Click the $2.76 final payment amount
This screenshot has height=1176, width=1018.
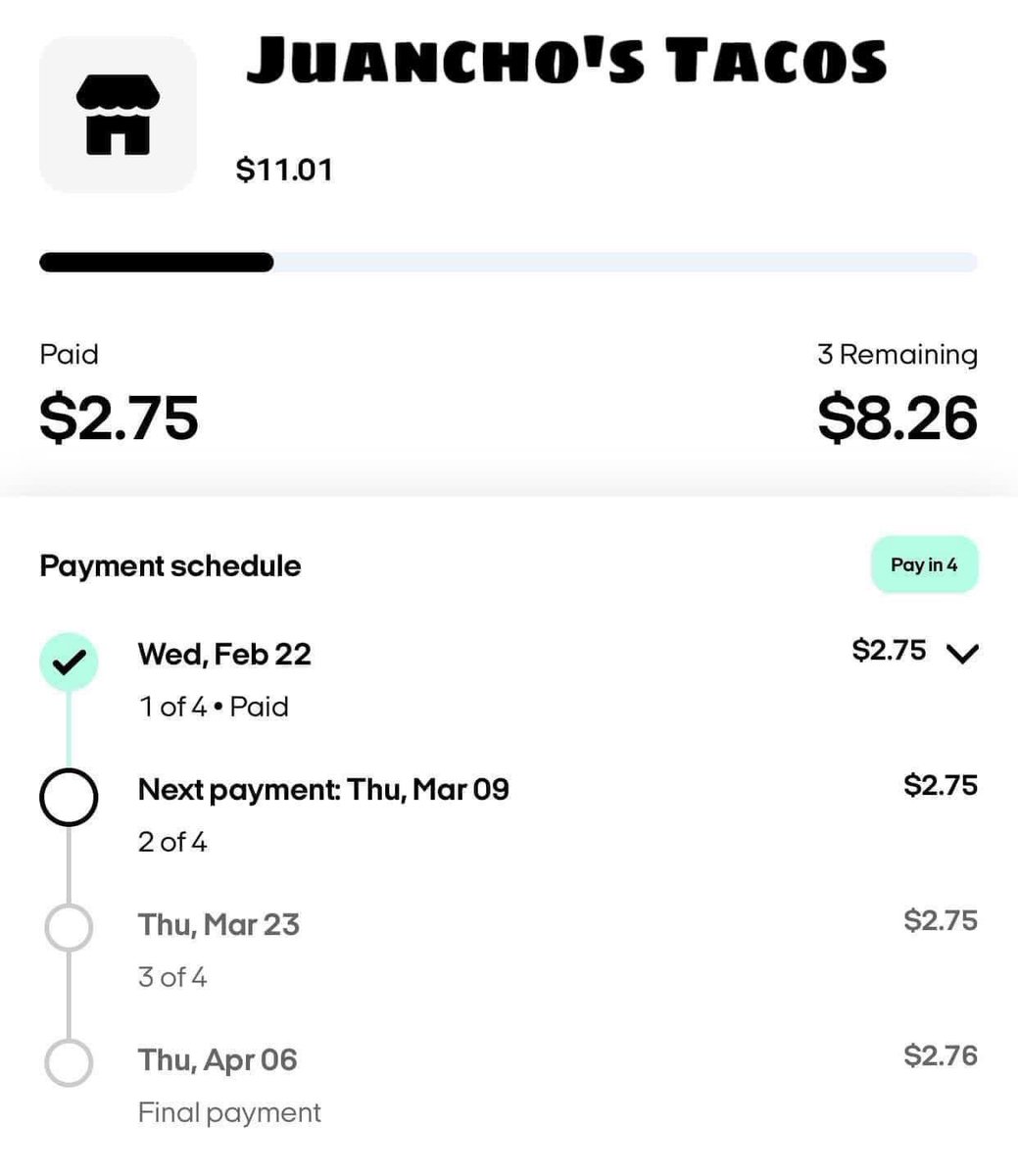(941, 1055)
